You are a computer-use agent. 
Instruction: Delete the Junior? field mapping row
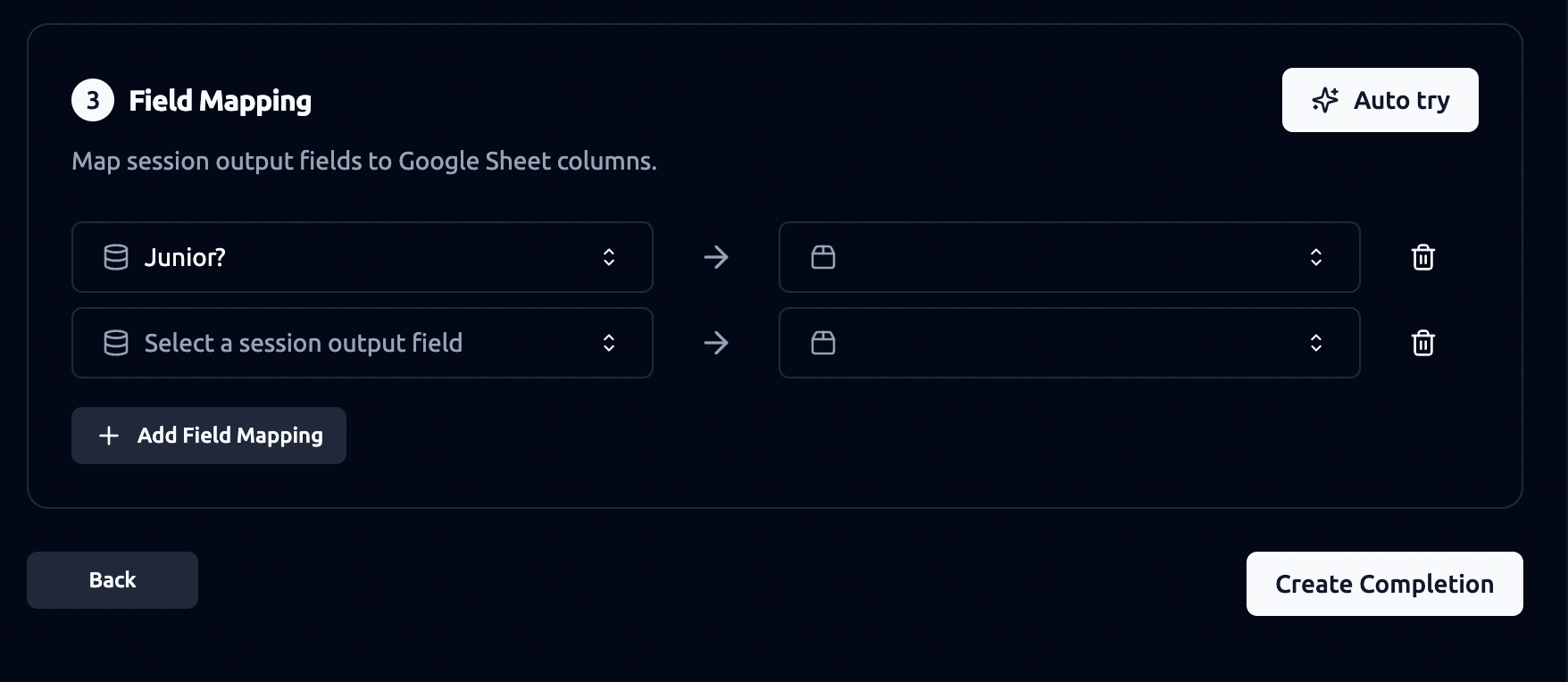[x=1422, y=257]
